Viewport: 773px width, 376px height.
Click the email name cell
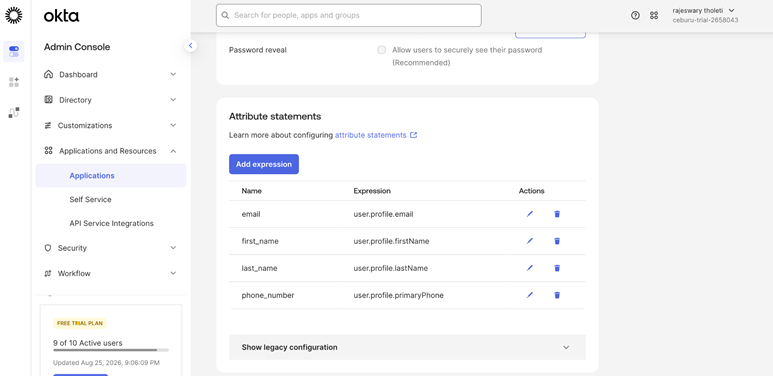tap(251, 214)
